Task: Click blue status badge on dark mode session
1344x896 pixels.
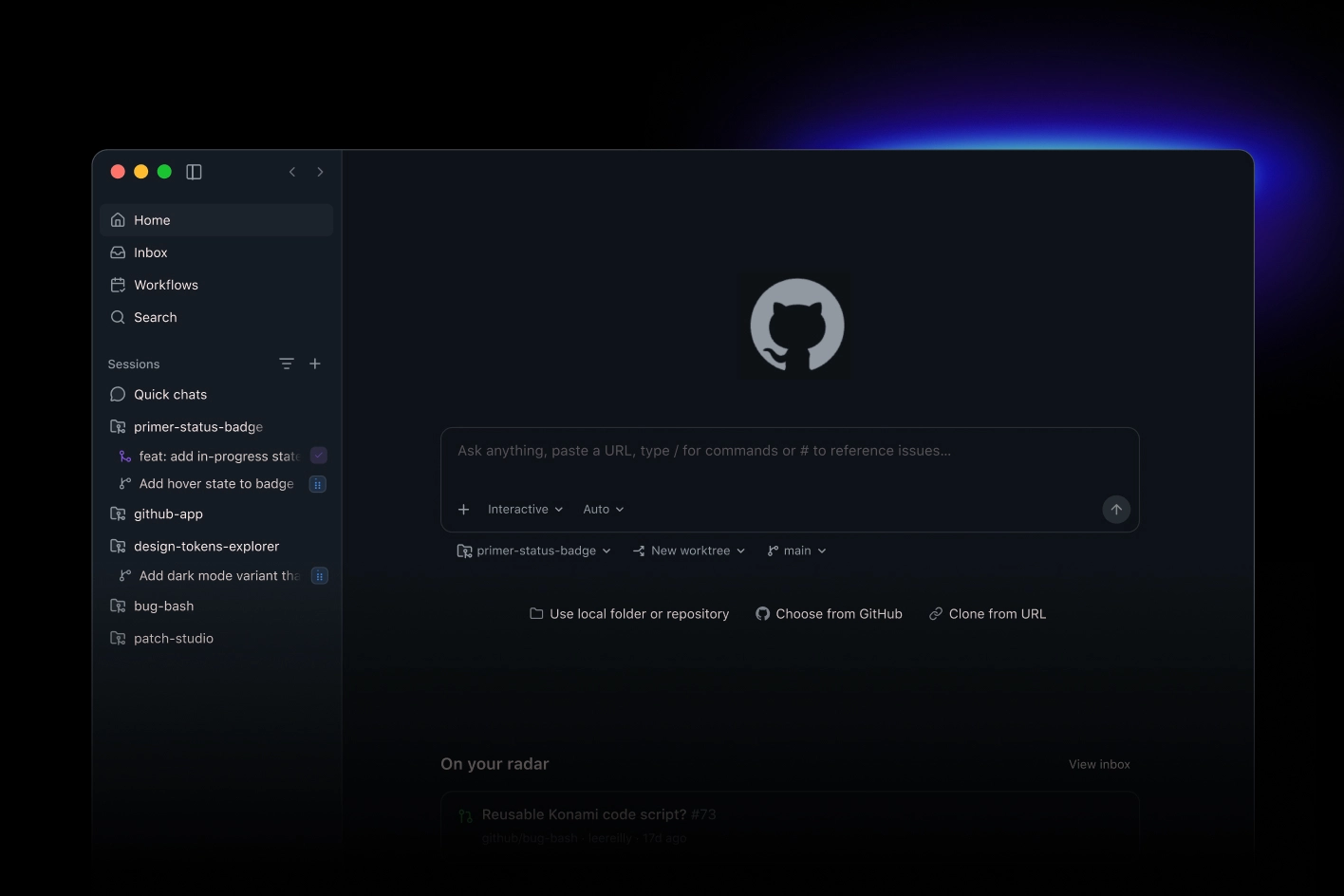Action: coord(320,576)
